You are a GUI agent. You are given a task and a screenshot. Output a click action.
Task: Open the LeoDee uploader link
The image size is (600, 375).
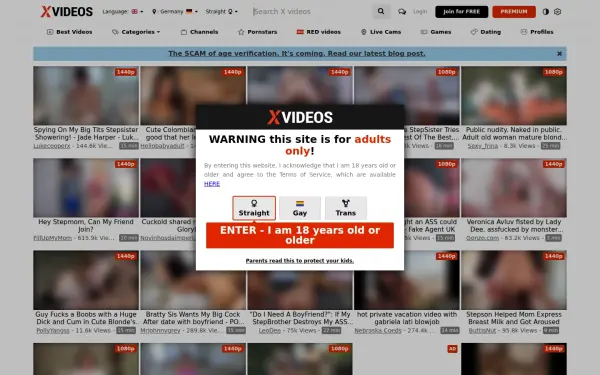pyautogui.click(x=269, y=331)
